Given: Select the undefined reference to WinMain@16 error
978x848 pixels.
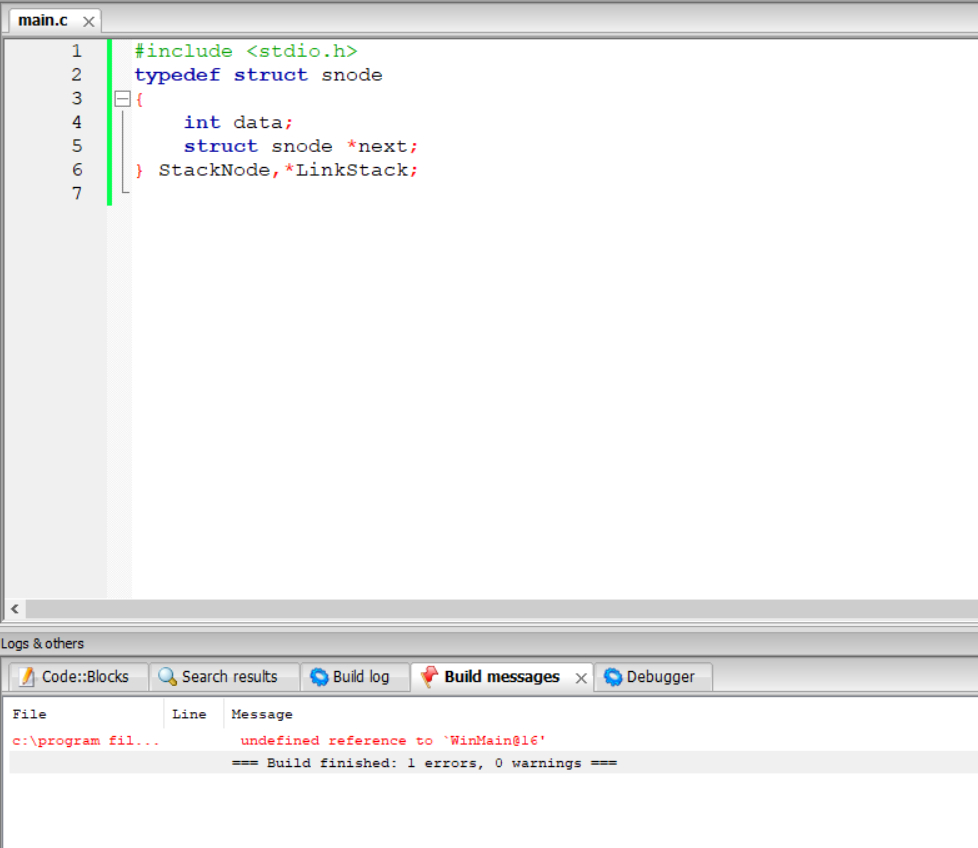Looking at the screenshot, I should tap(392, 741).
